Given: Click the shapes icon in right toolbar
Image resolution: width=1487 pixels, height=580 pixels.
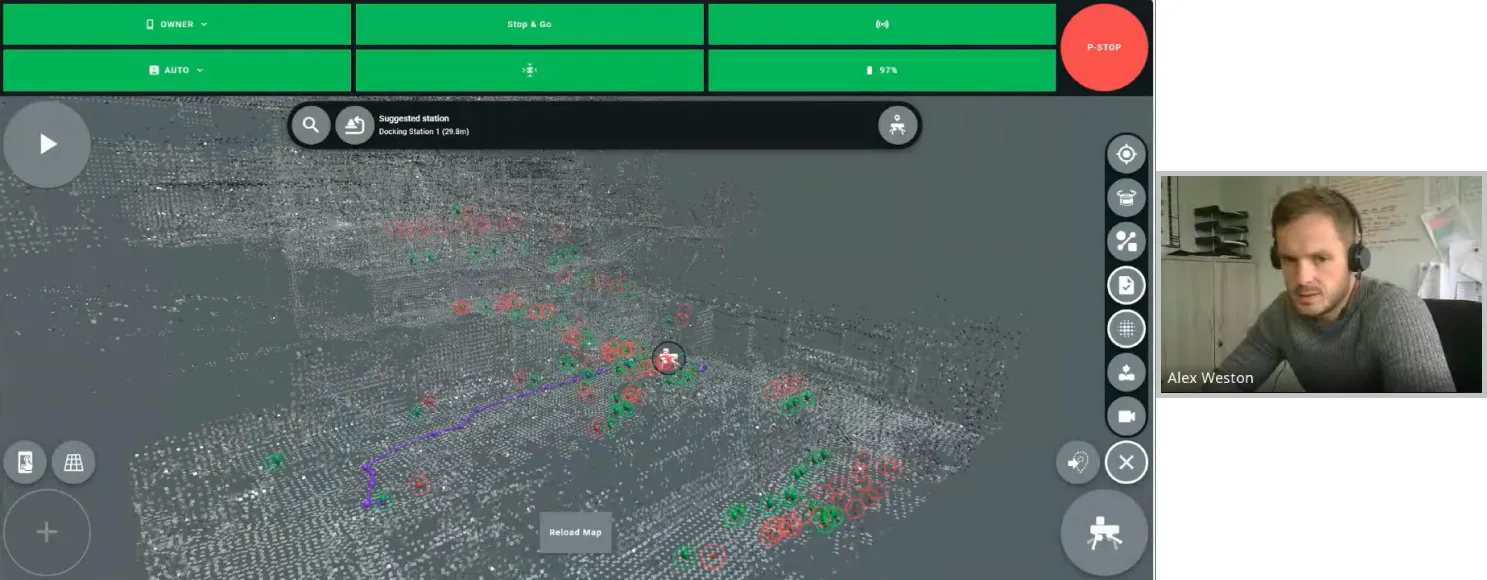Looking at the screenshot, I should click(1126, 241).
